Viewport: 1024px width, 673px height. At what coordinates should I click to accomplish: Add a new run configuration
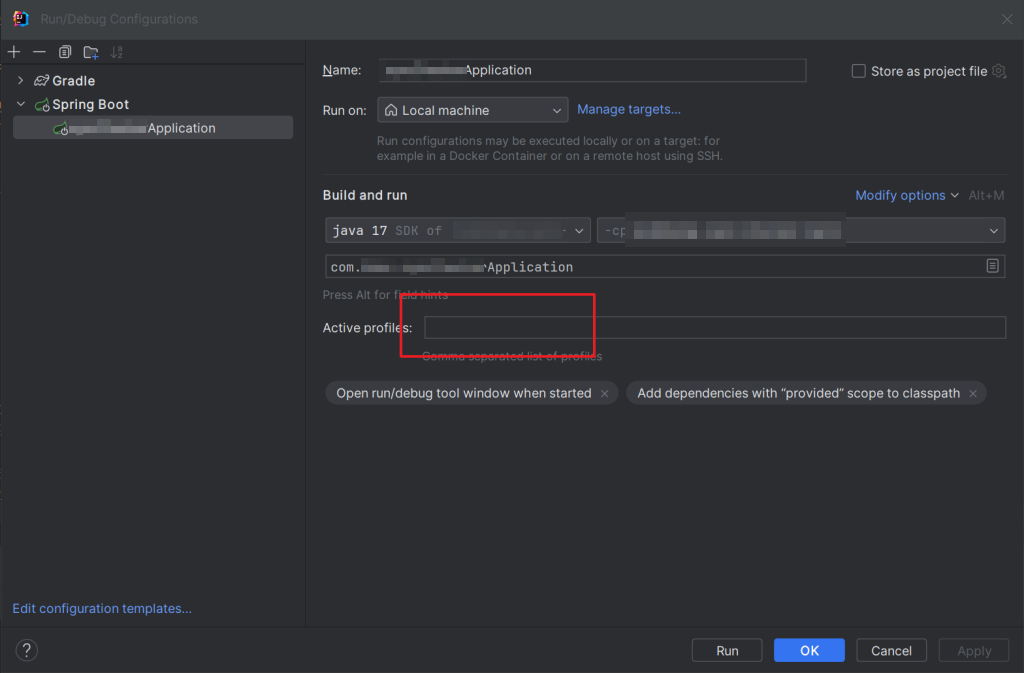(x=14, y=51)
